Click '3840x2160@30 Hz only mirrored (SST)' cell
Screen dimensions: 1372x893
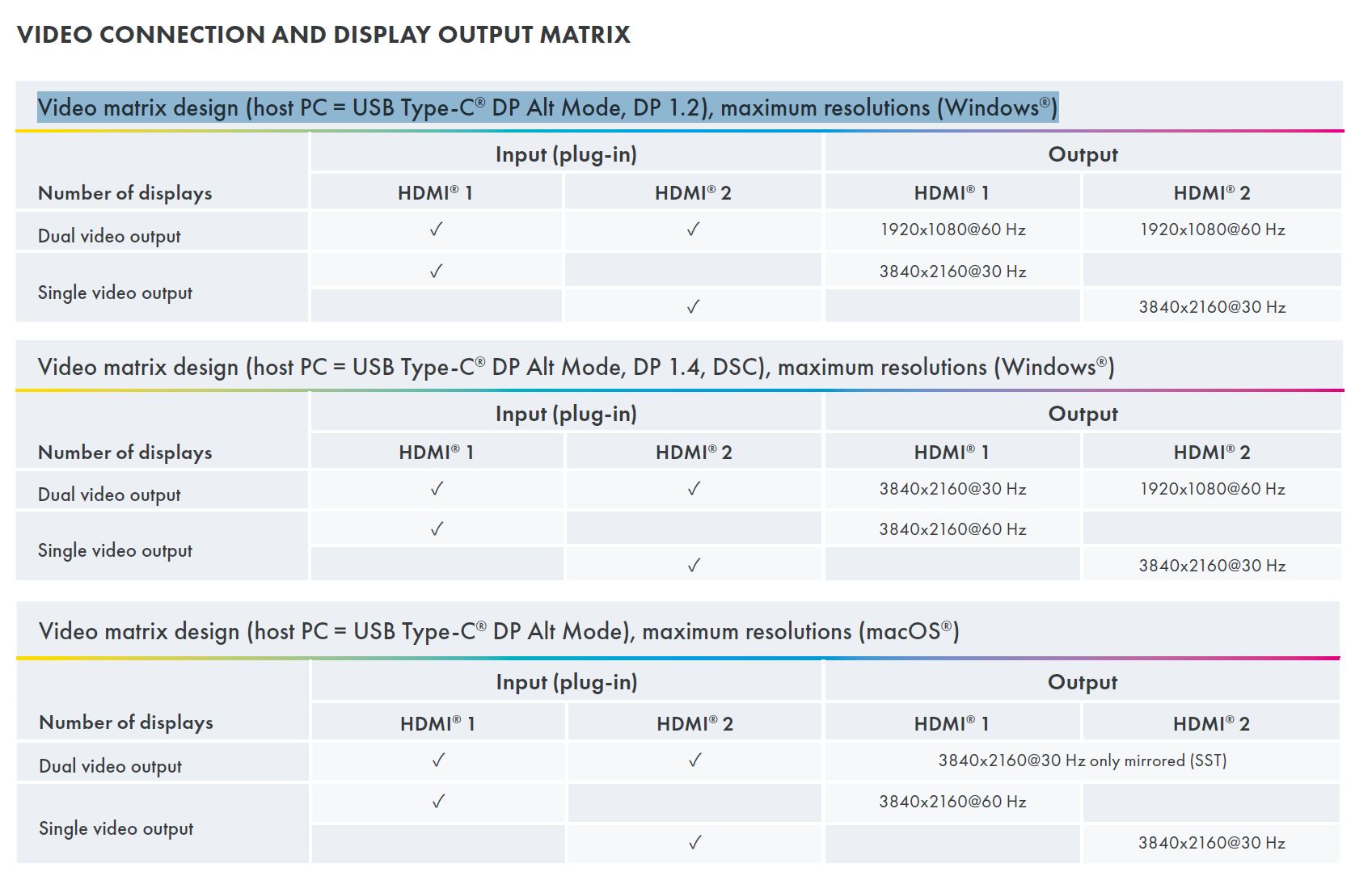[1082, 760]
